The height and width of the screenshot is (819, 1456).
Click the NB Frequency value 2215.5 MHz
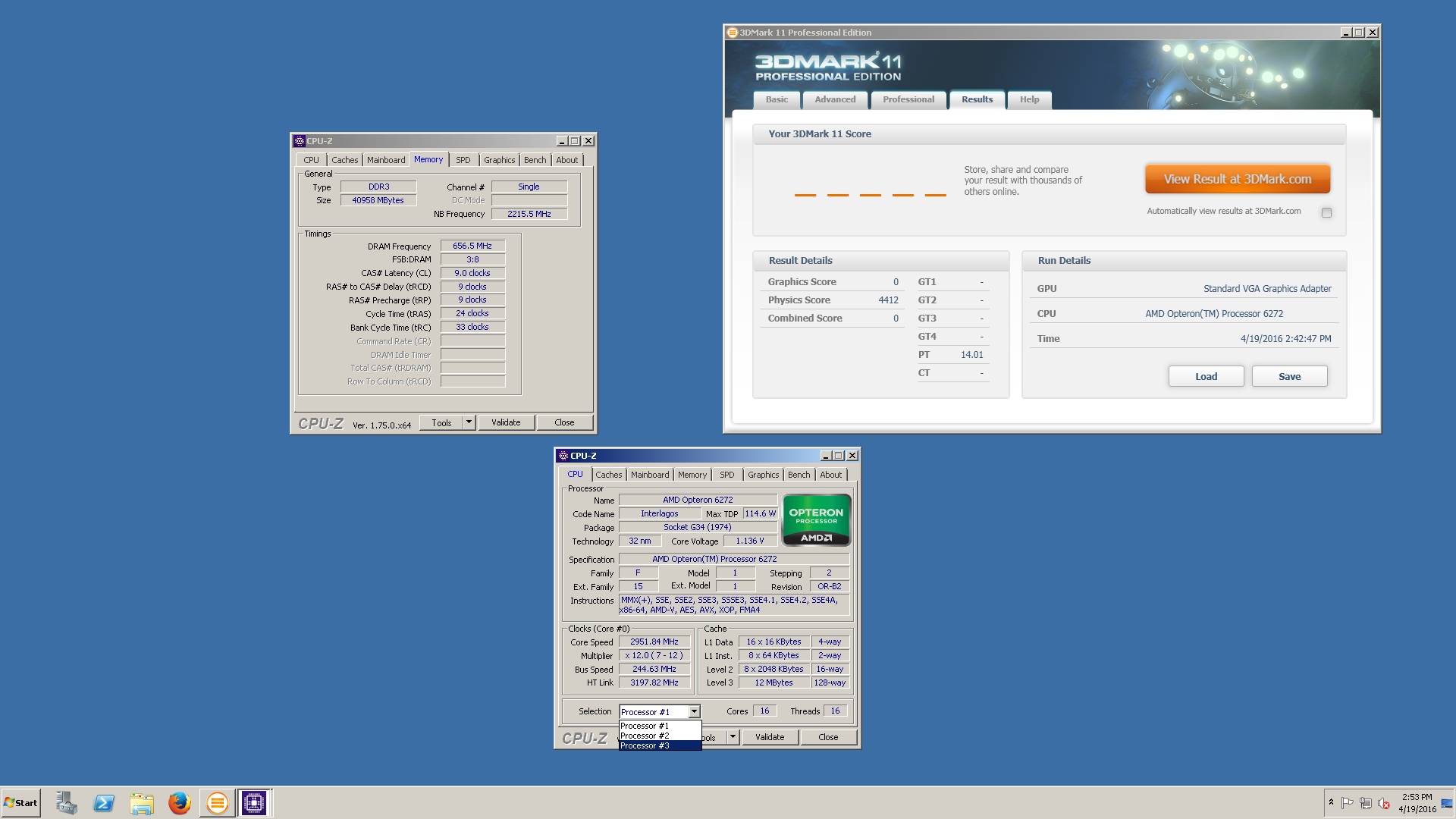(529, 214)
